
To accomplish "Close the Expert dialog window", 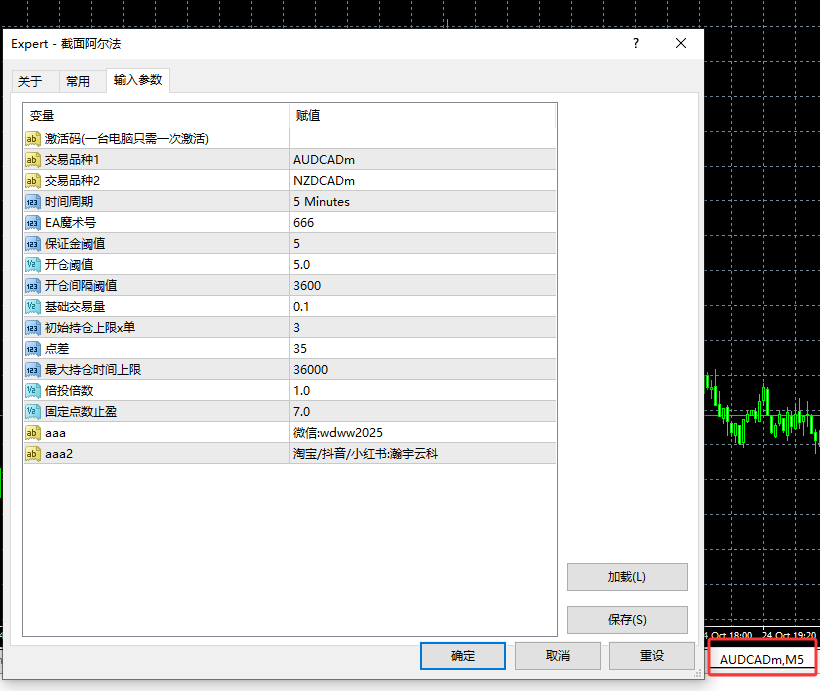I will 681,43.
